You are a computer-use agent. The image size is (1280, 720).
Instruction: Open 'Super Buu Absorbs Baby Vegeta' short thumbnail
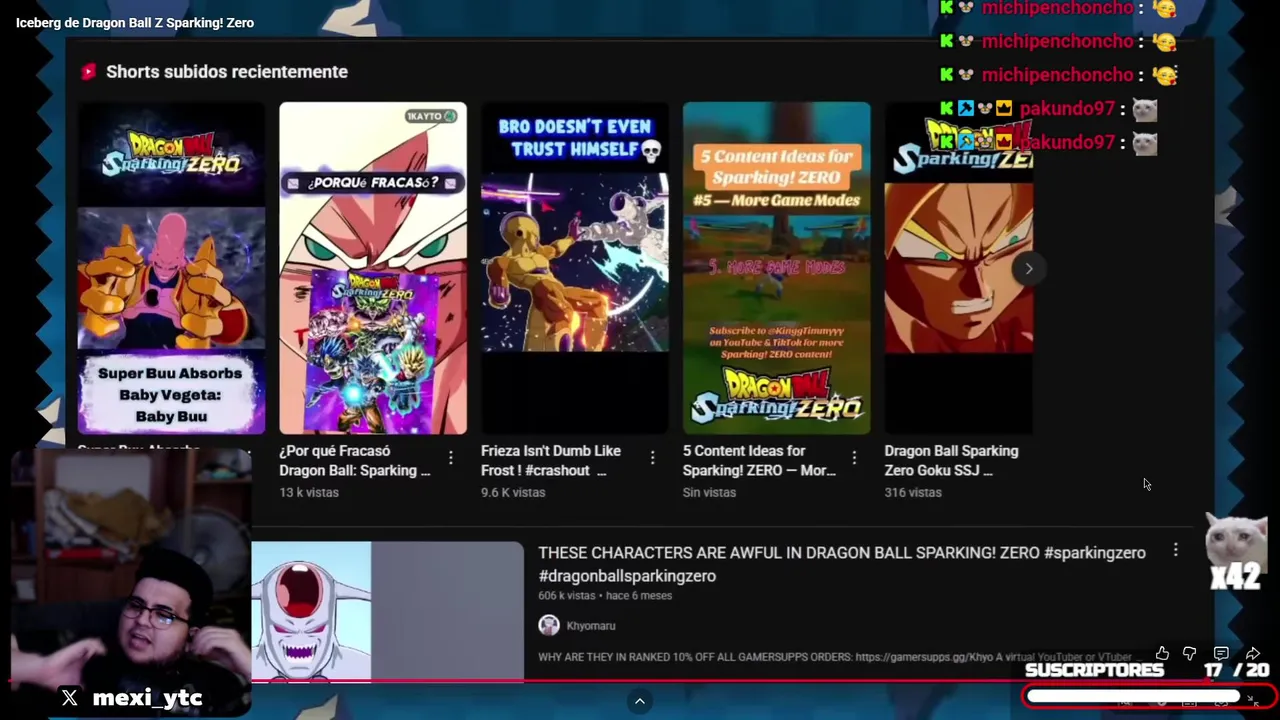pos(171,268)
